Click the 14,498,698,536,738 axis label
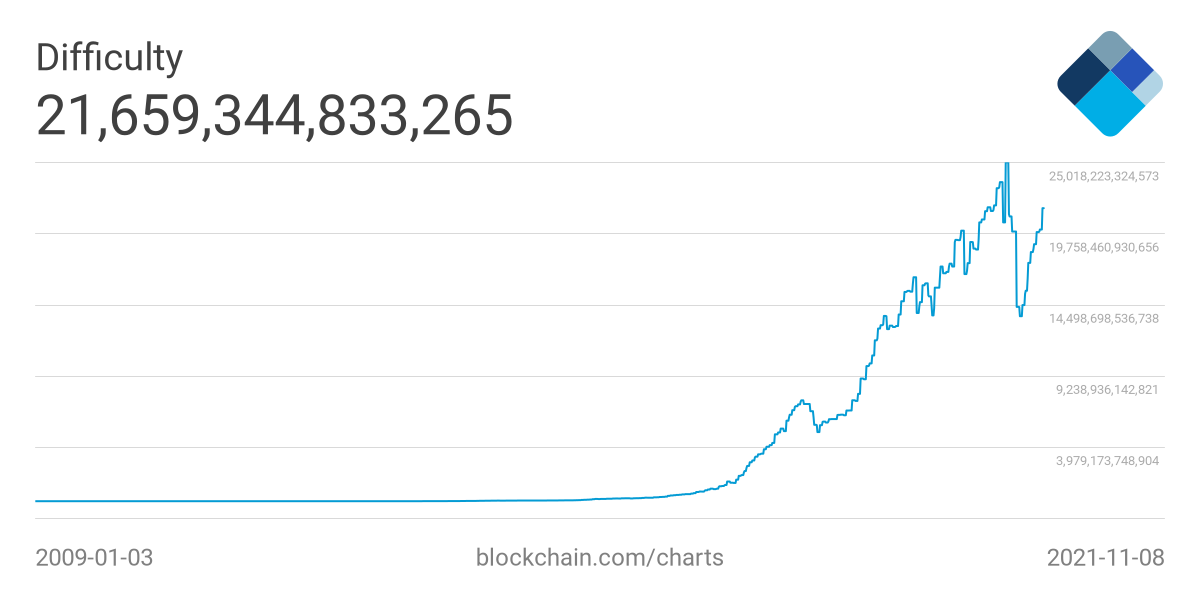Screen dimensions: 1200x600 pos(1103,318)
